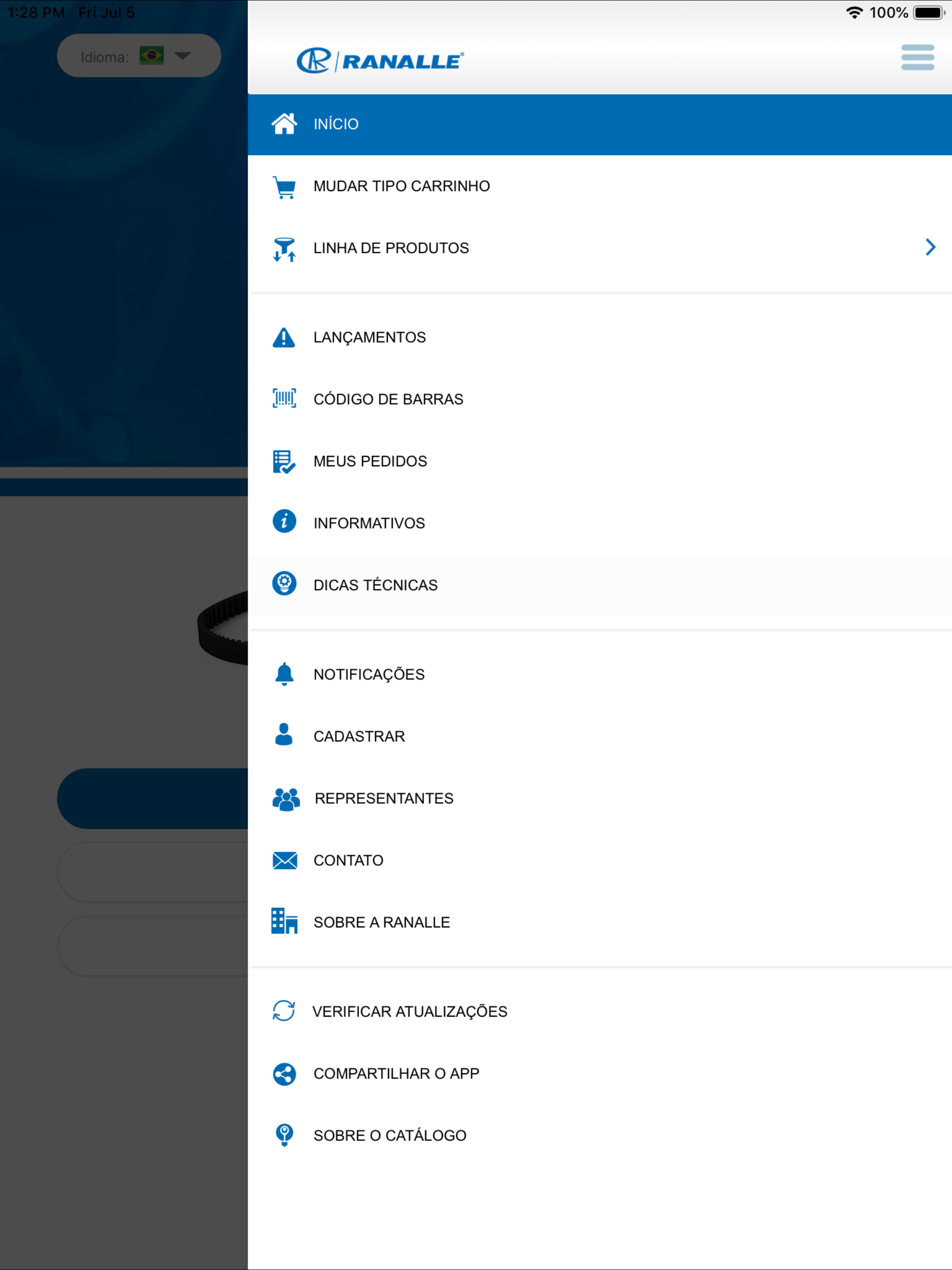
Task: Click the pin icon for Sobre o Catálogo
Action: tap(284, 1135)
